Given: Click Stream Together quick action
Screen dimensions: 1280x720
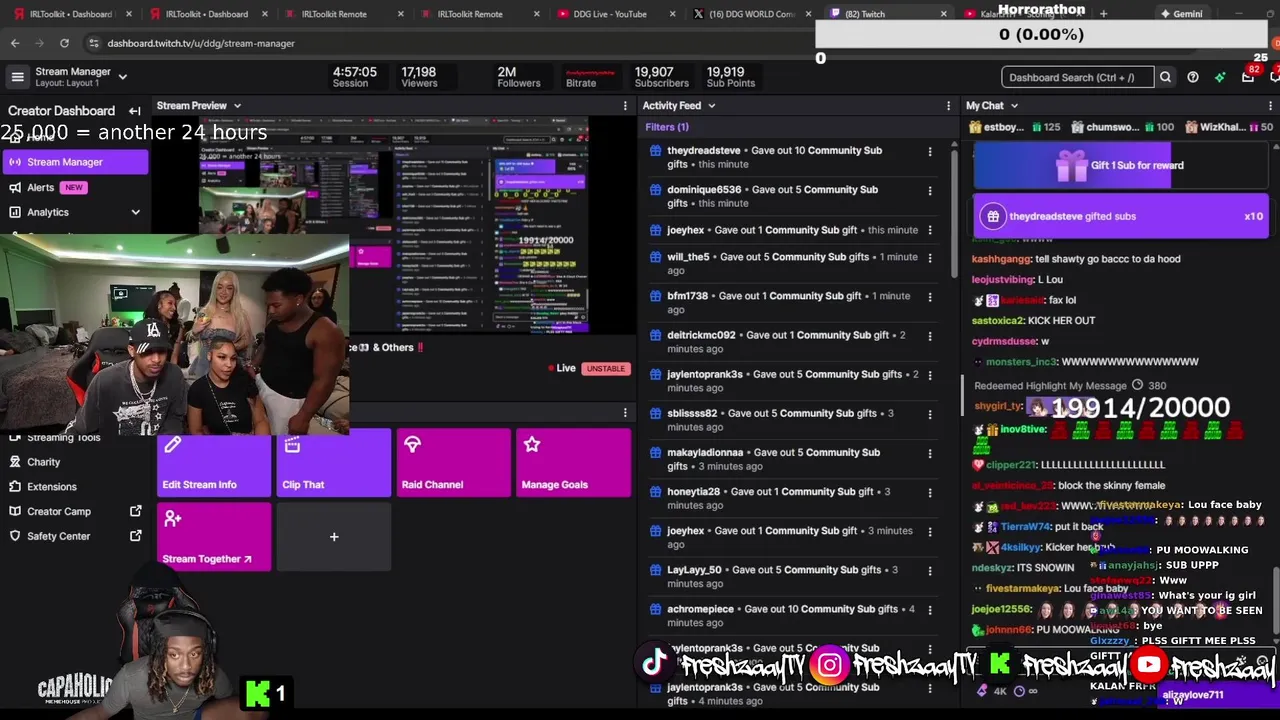Looking at the screenshot, I should [214, 537].
